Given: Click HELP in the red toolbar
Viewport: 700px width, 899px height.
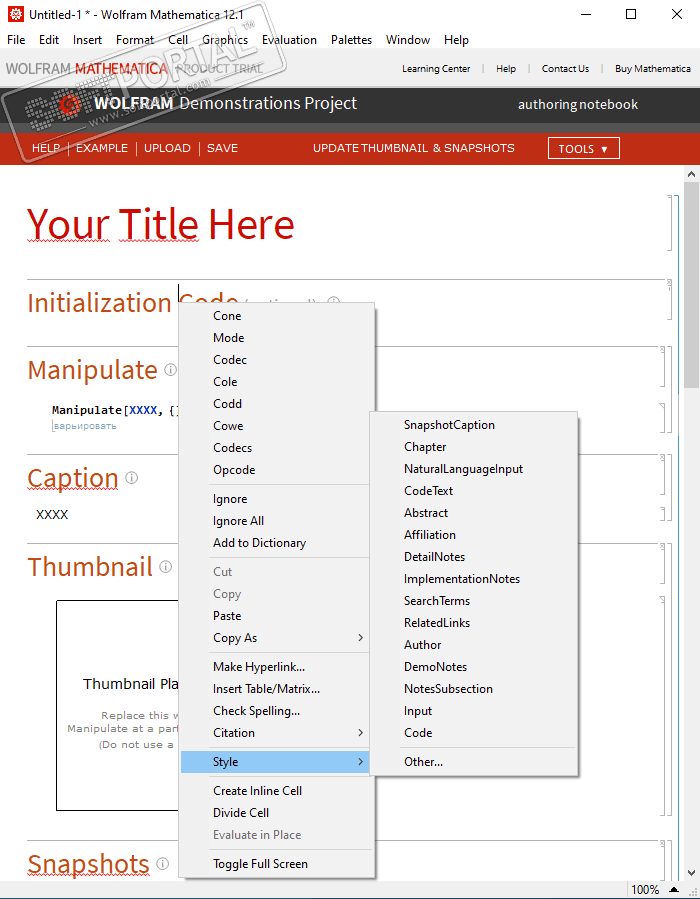Looking at the screenshot, I should [x=46, y=148].
